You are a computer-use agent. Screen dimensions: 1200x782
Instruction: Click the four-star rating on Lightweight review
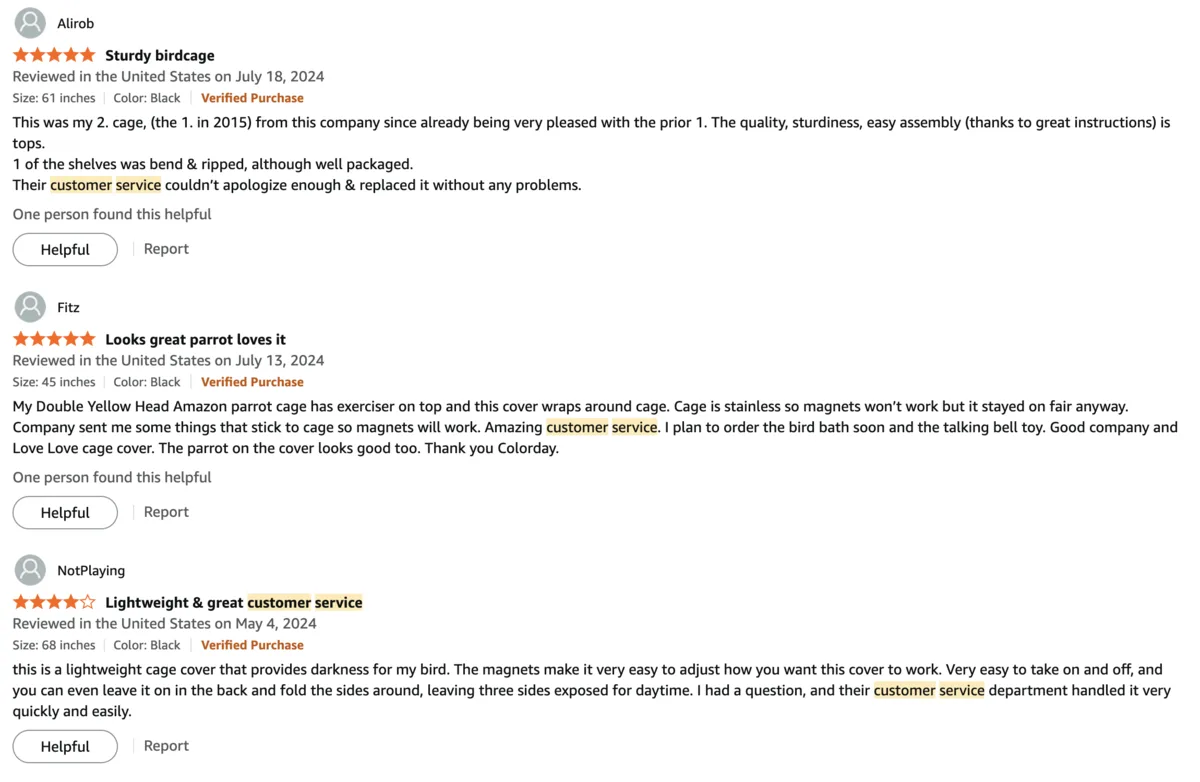pos(53,601)
